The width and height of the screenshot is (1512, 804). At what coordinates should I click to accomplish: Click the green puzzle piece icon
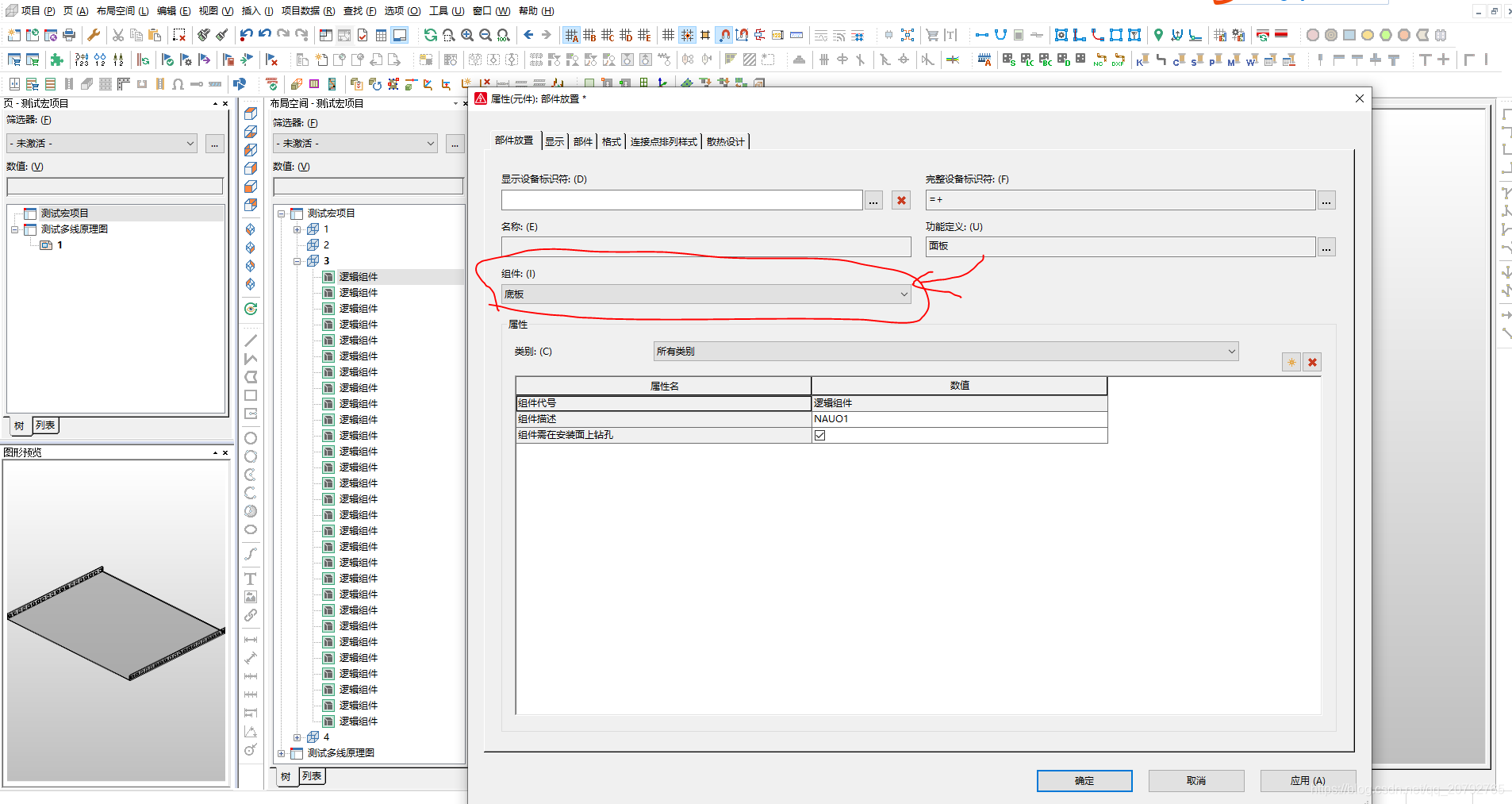(56, 60)
